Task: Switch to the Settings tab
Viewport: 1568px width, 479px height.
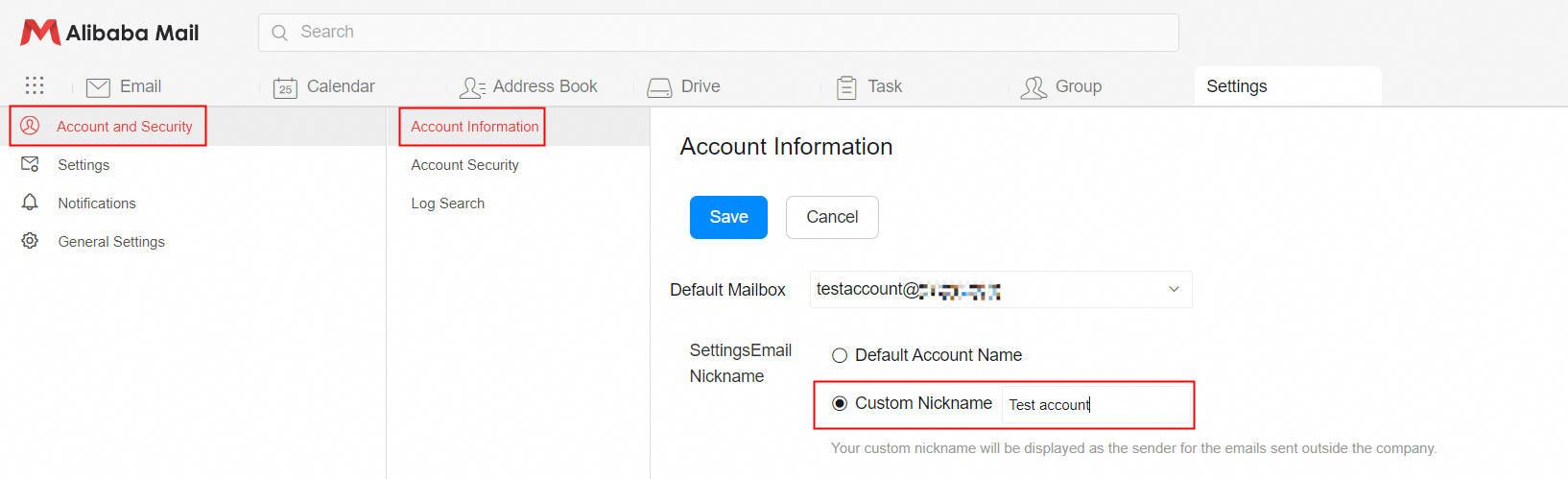Action: pyautogui.click(x=1237, y=86)
